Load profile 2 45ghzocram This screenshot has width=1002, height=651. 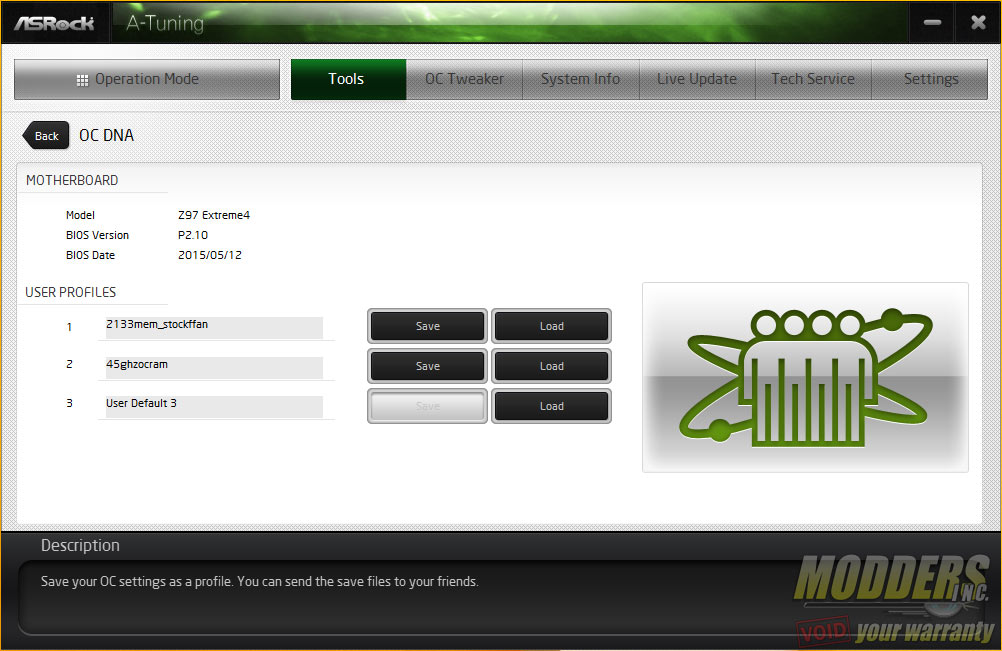(x=551, y=366)
